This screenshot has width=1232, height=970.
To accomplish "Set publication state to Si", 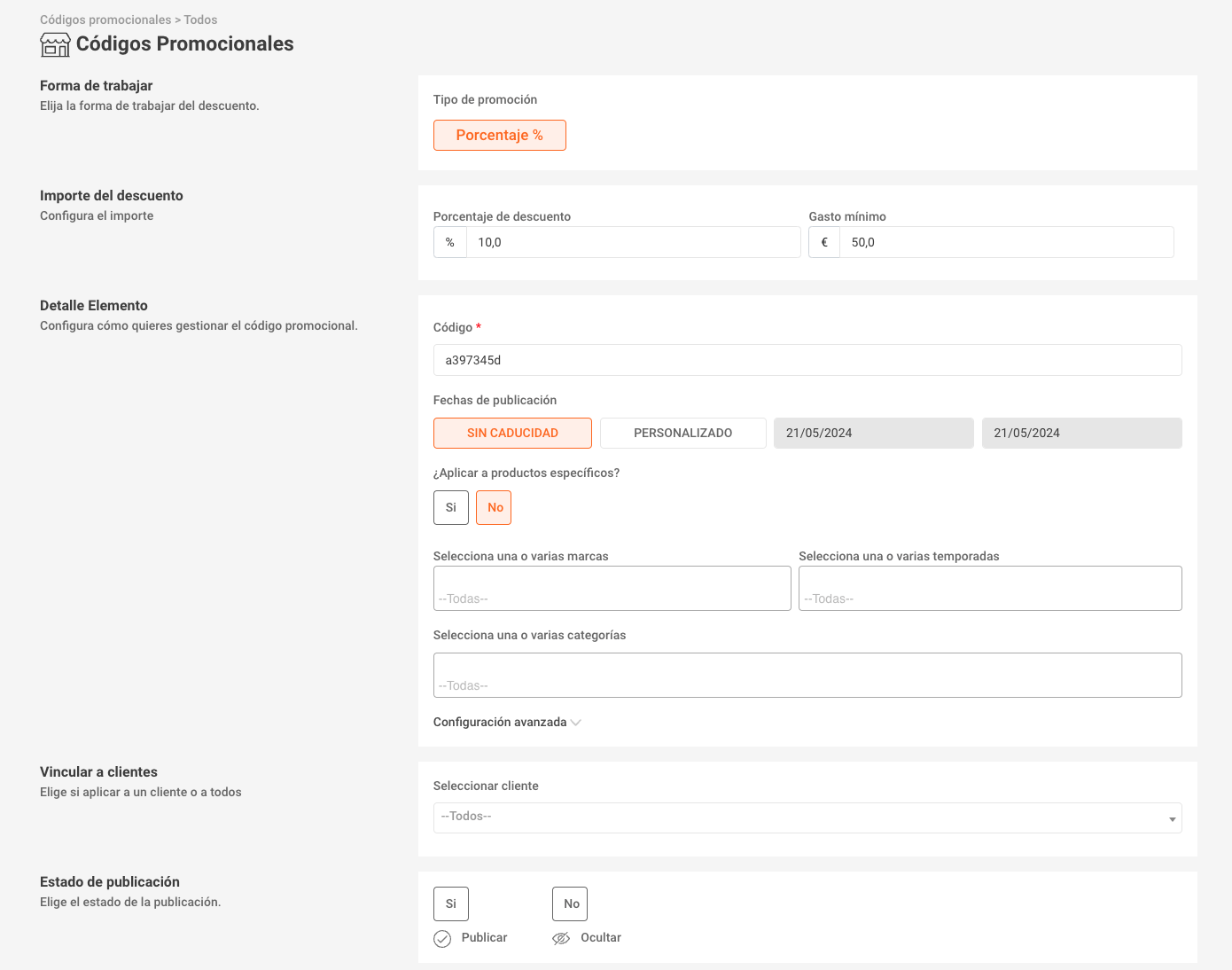I will coord(451,904).
